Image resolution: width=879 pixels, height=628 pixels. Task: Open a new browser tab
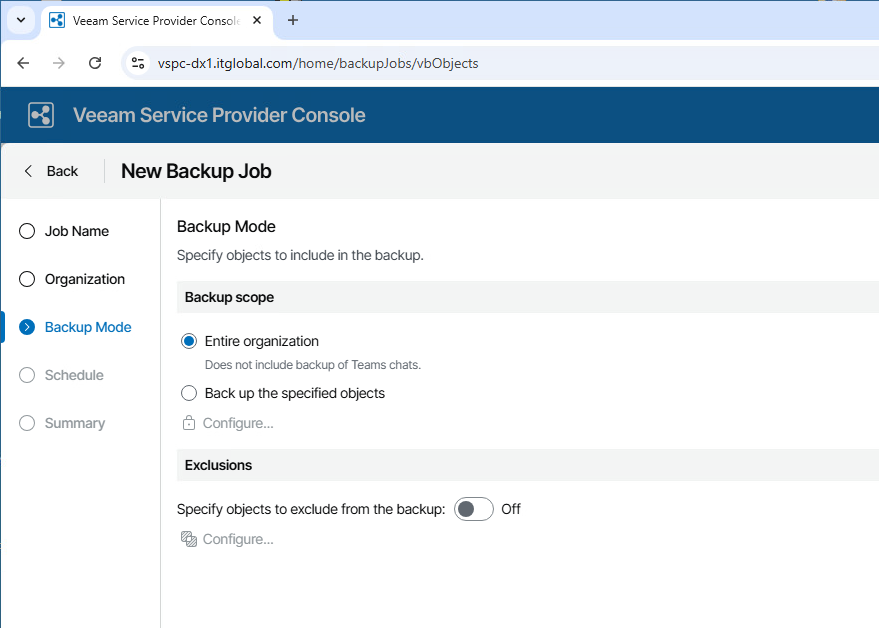click(293, 21)
